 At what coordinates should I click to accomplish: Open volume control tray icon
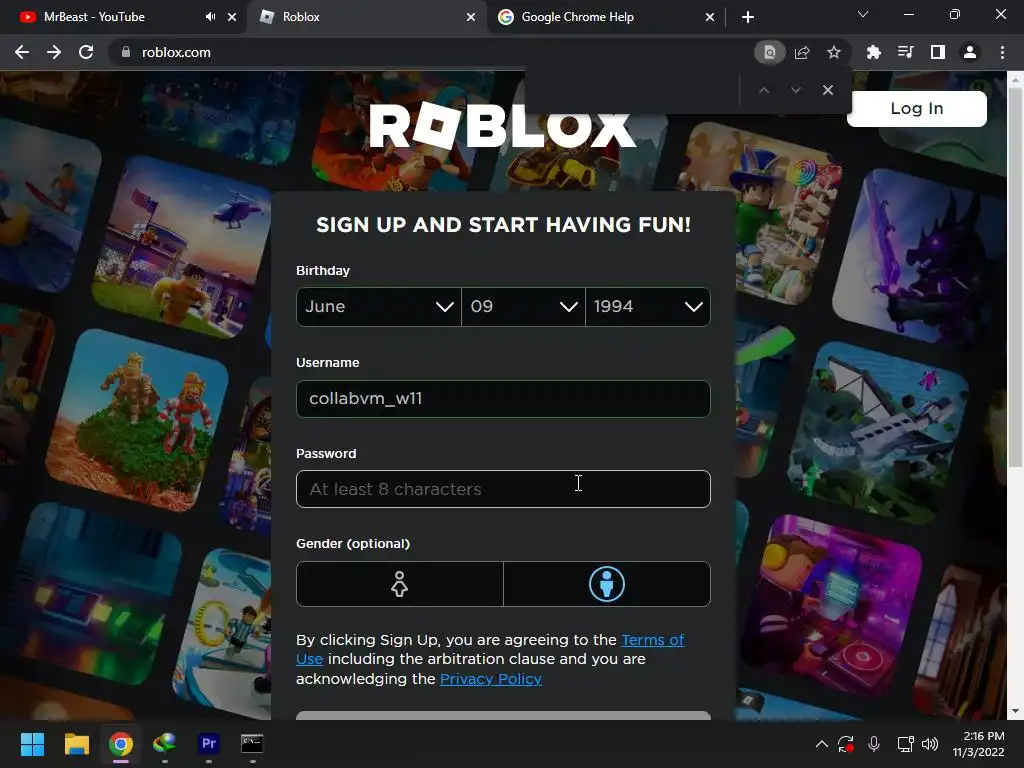(x=929, y=744)
